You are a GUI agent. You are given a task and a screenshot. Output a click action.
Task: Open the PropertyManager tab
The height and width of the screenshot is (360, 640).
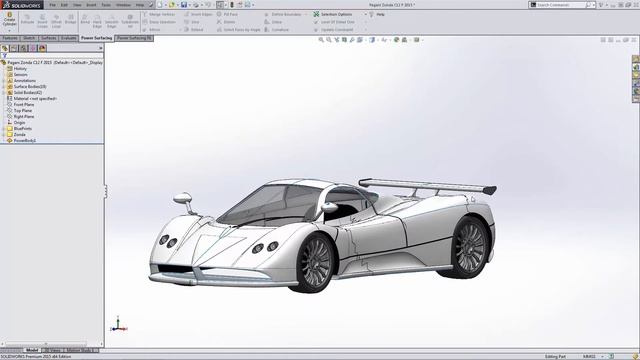(14, 48)
